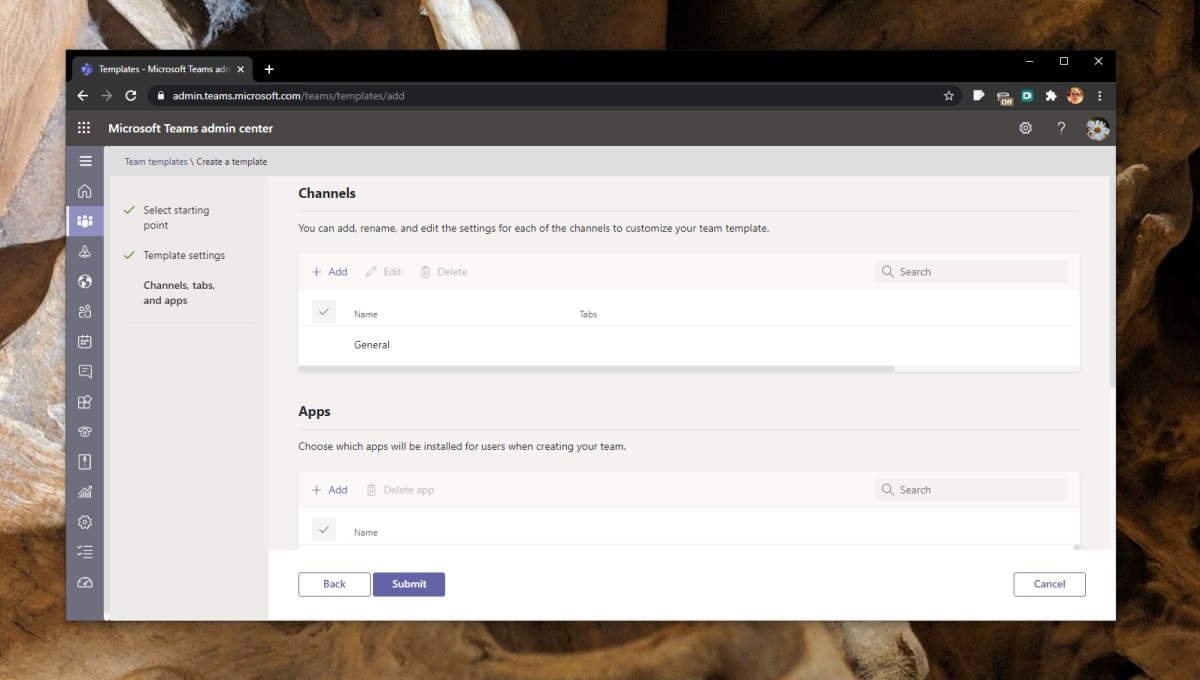
Task: Click Microsoft Teams admin center title
Action: (190, 128)
